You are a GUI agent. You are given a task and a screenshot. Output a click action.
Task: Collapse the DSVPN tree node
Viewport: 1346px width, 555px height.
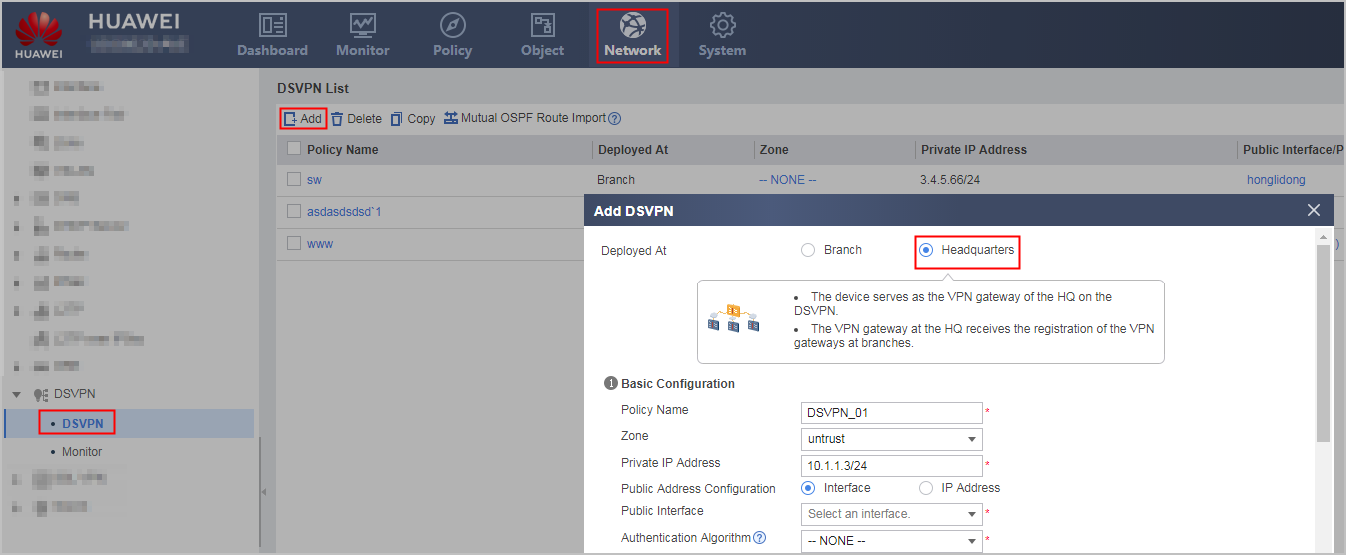pyautogui.click(x=17, y=394)
